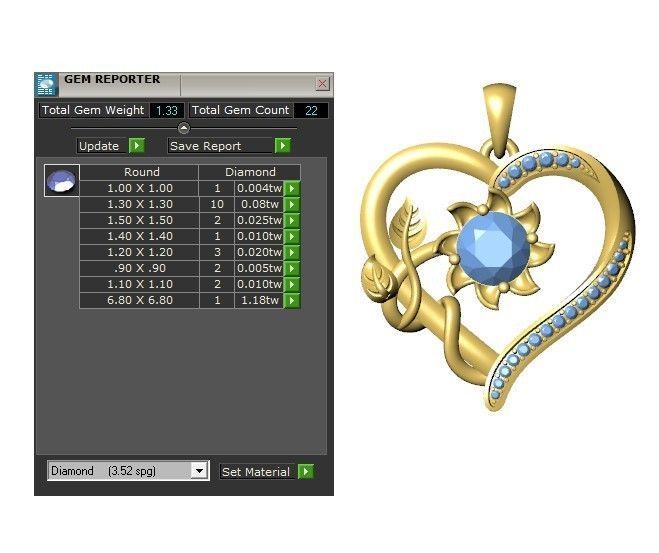Click the 1.18tw weight cell
The height and width of the screenshot is (553, 659).
coord(259,300)
